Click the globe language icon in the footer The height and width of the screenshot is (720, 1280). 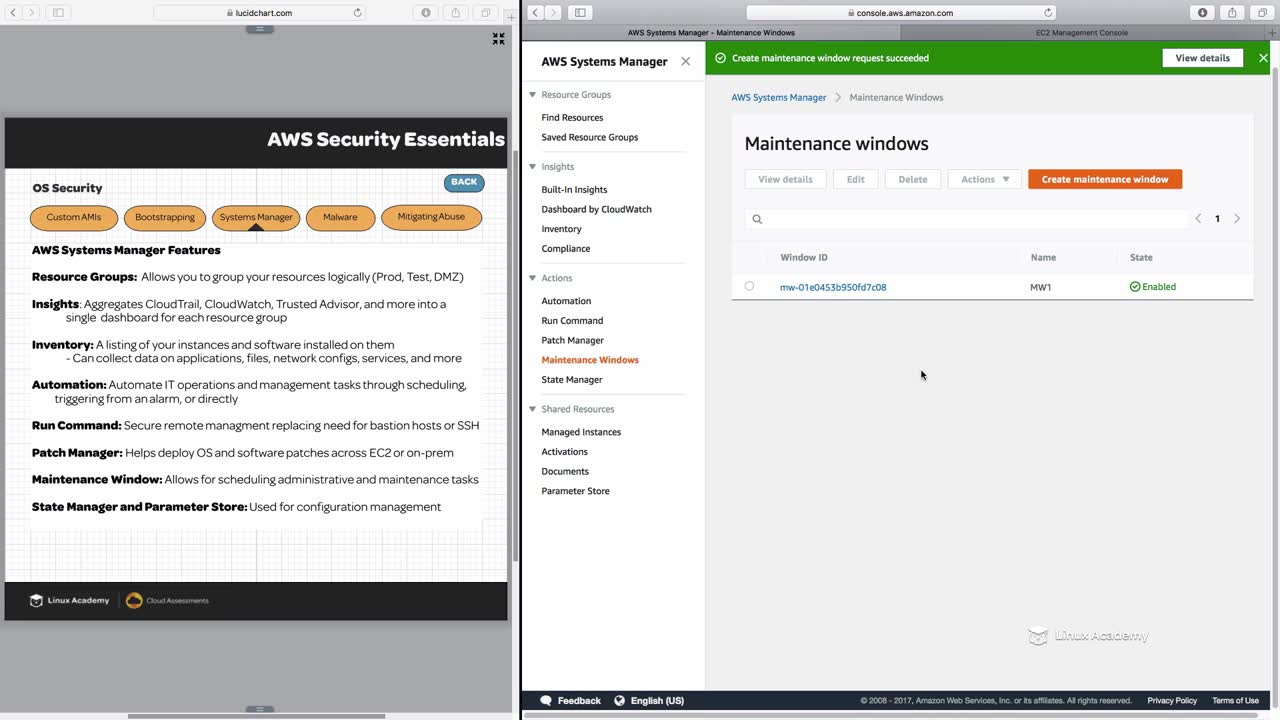[619, 701]
